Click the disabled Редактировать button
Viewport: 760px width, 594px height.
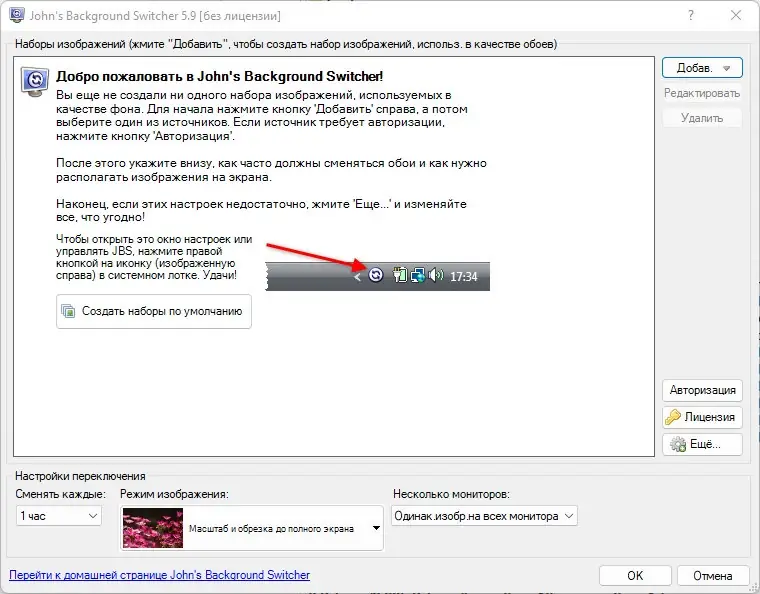coord(702,93)
